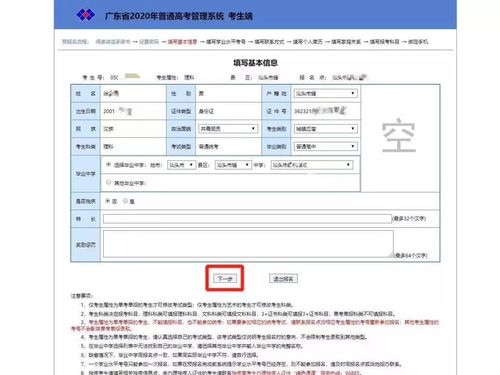This screenshot has width=500, height=375.
Task: Select the 选择毕业中学 radio button
Action: pos(108,165)
